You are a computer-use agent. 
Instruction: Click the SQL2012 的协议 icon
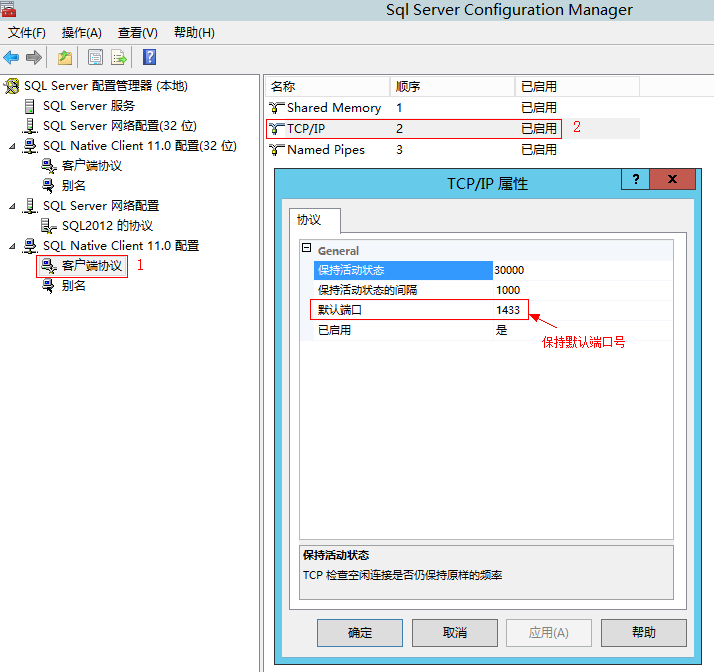[48, 225]
